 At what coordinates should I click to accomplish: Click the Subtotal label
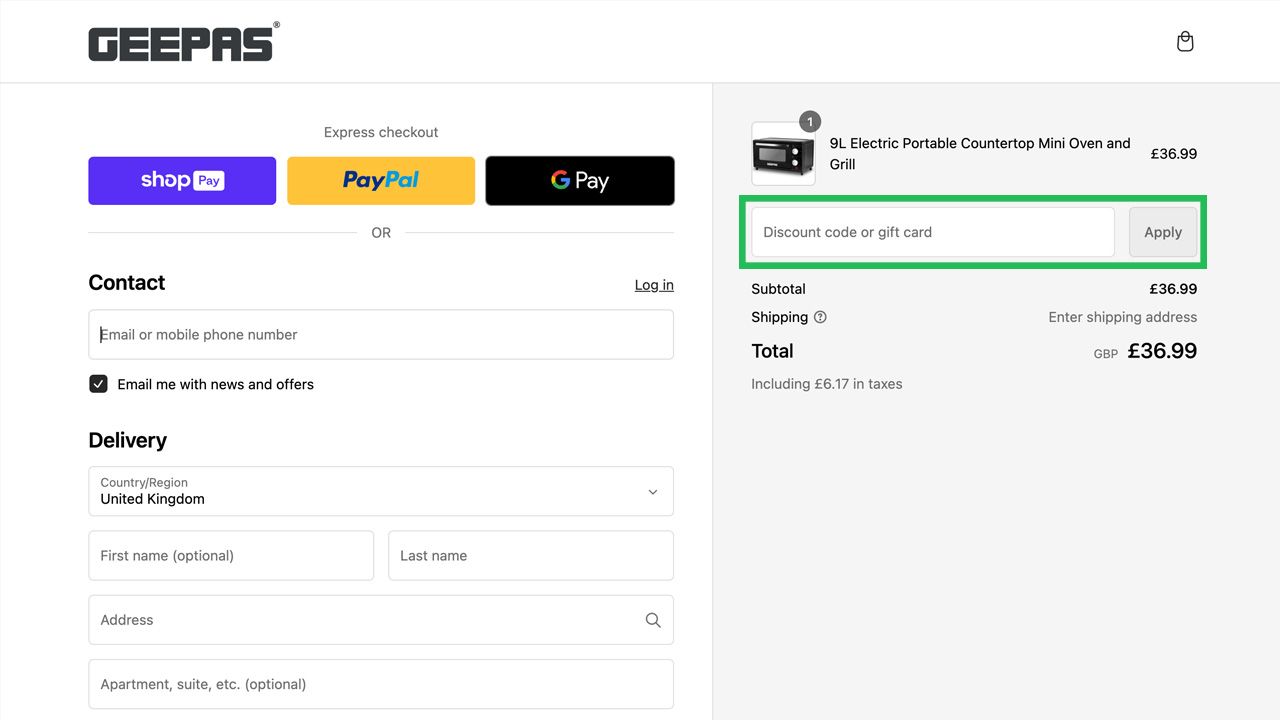[778, 289]
